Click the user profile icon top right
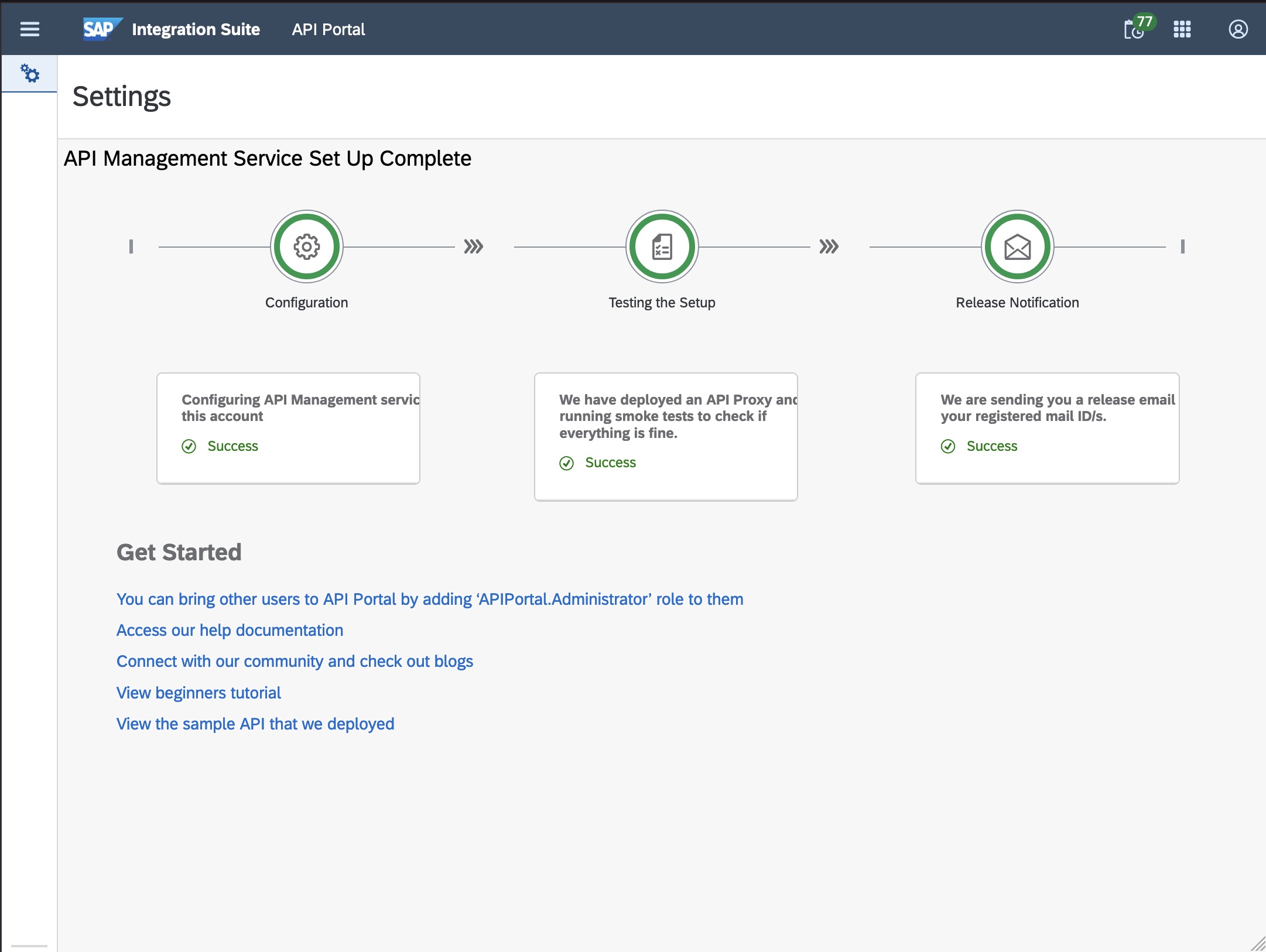 1238,28
